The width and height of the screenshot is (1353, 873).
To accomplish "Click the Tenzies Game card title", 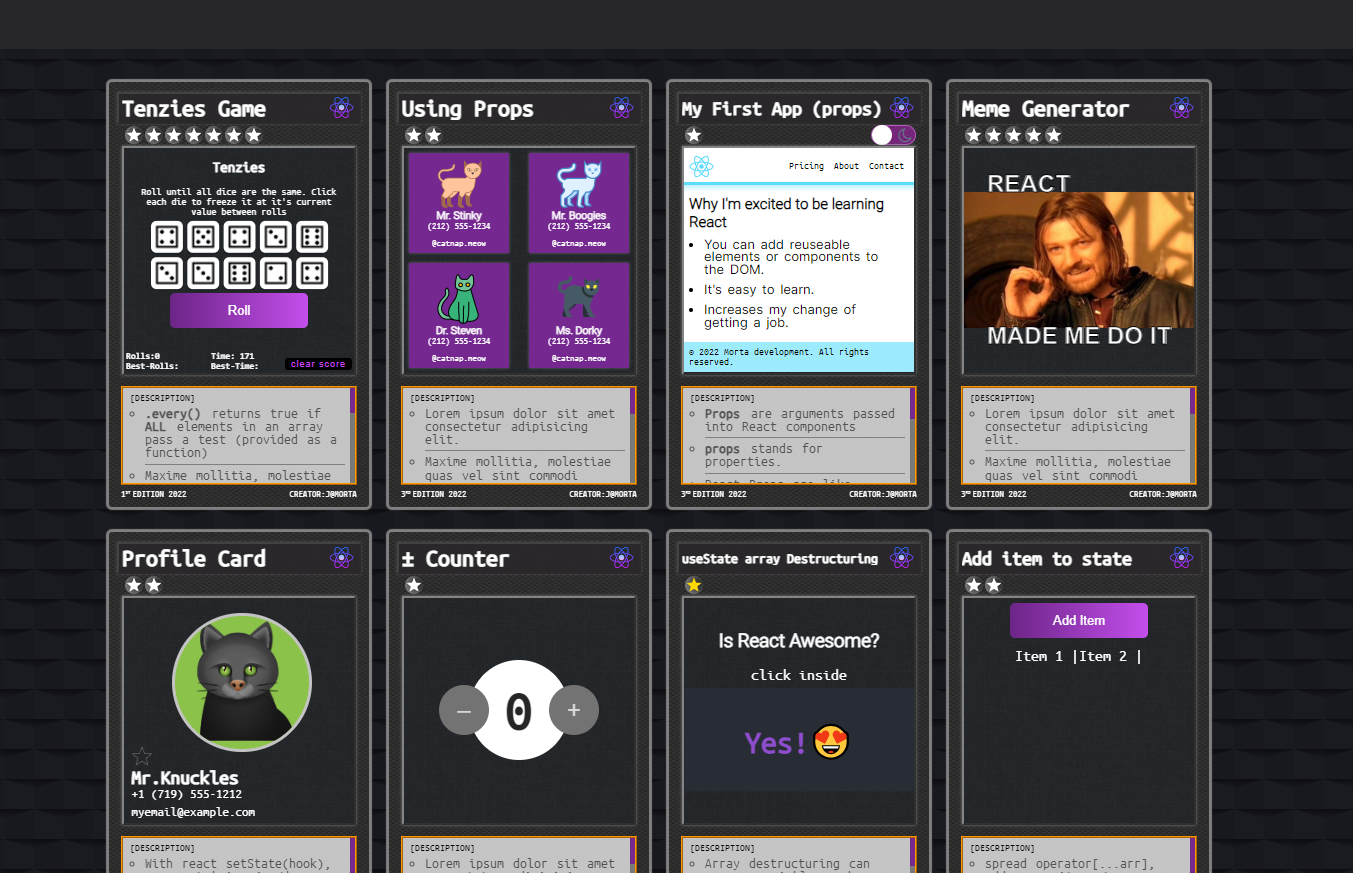I will click(194, 109).
